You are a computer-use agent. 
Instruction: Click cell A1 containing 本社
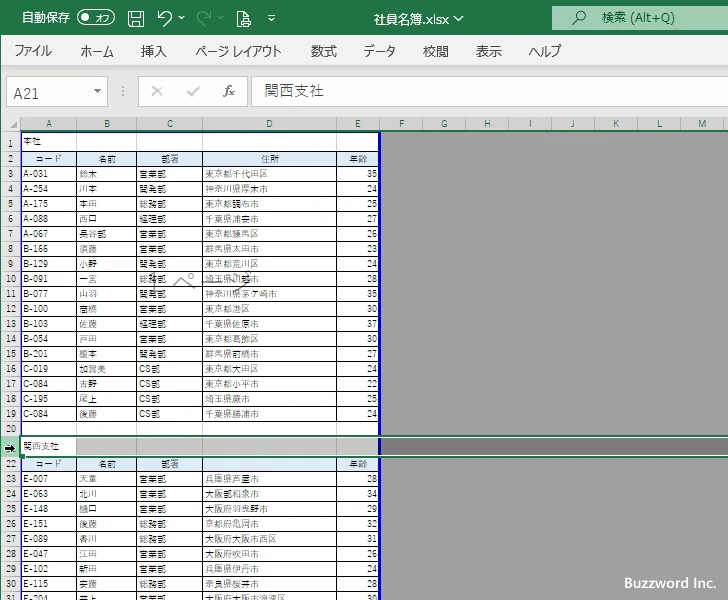(x=49, y=142)
